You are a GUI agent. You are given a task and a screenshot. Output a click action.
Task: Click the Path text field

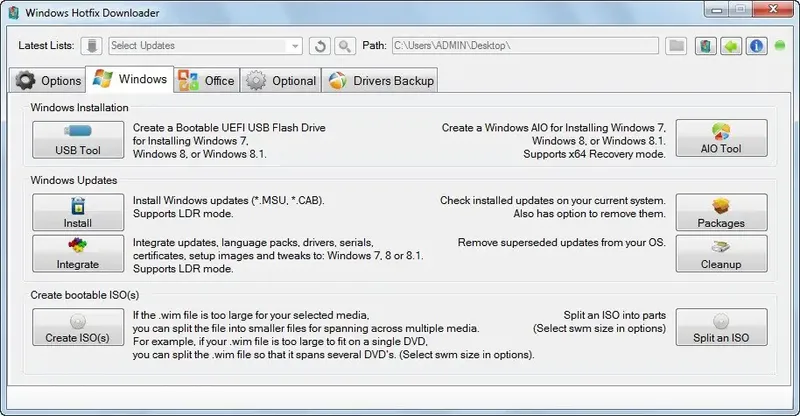[525, 45]
